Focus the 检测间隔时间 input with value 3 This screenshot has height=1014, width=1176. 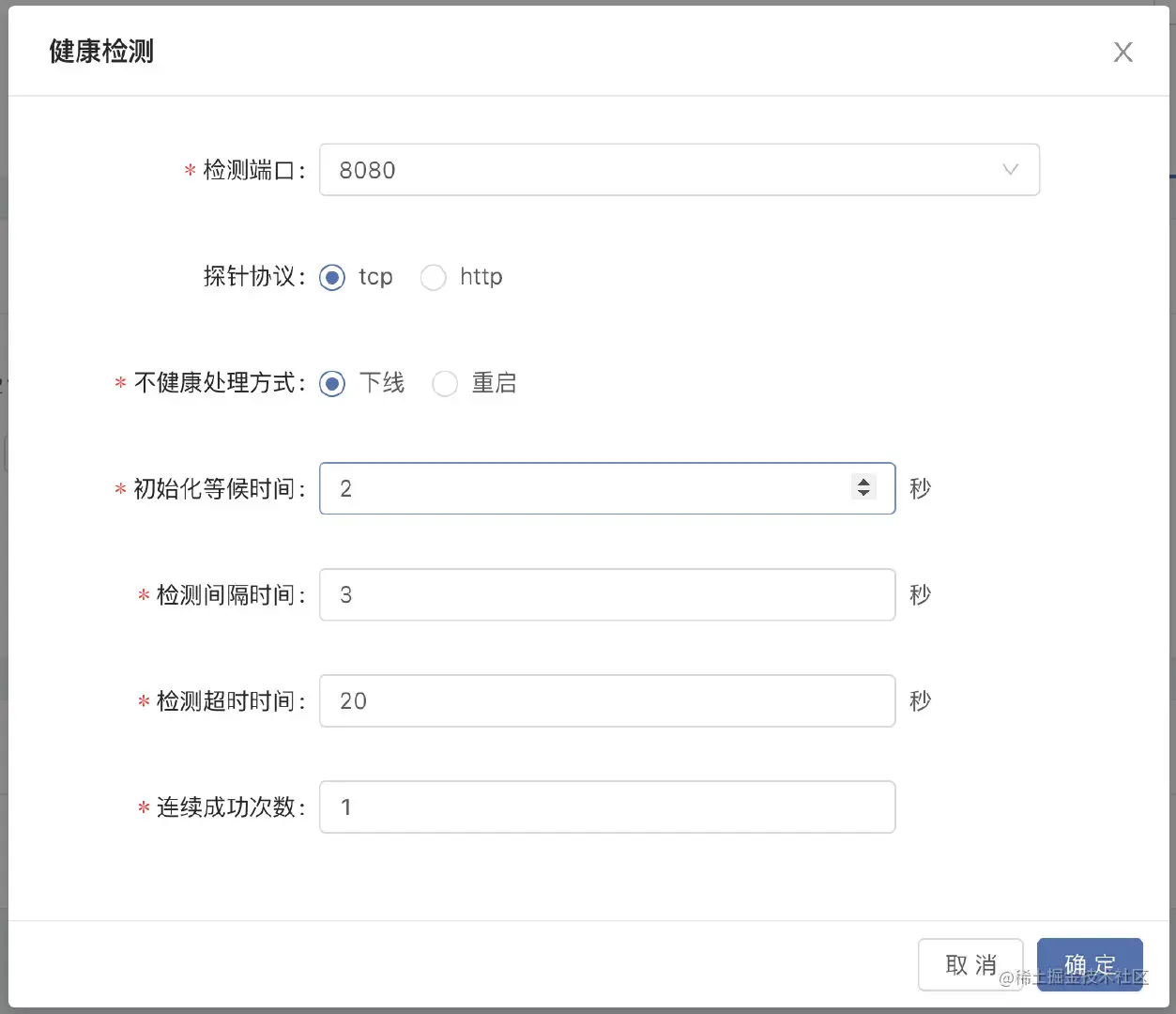[607, 594]
